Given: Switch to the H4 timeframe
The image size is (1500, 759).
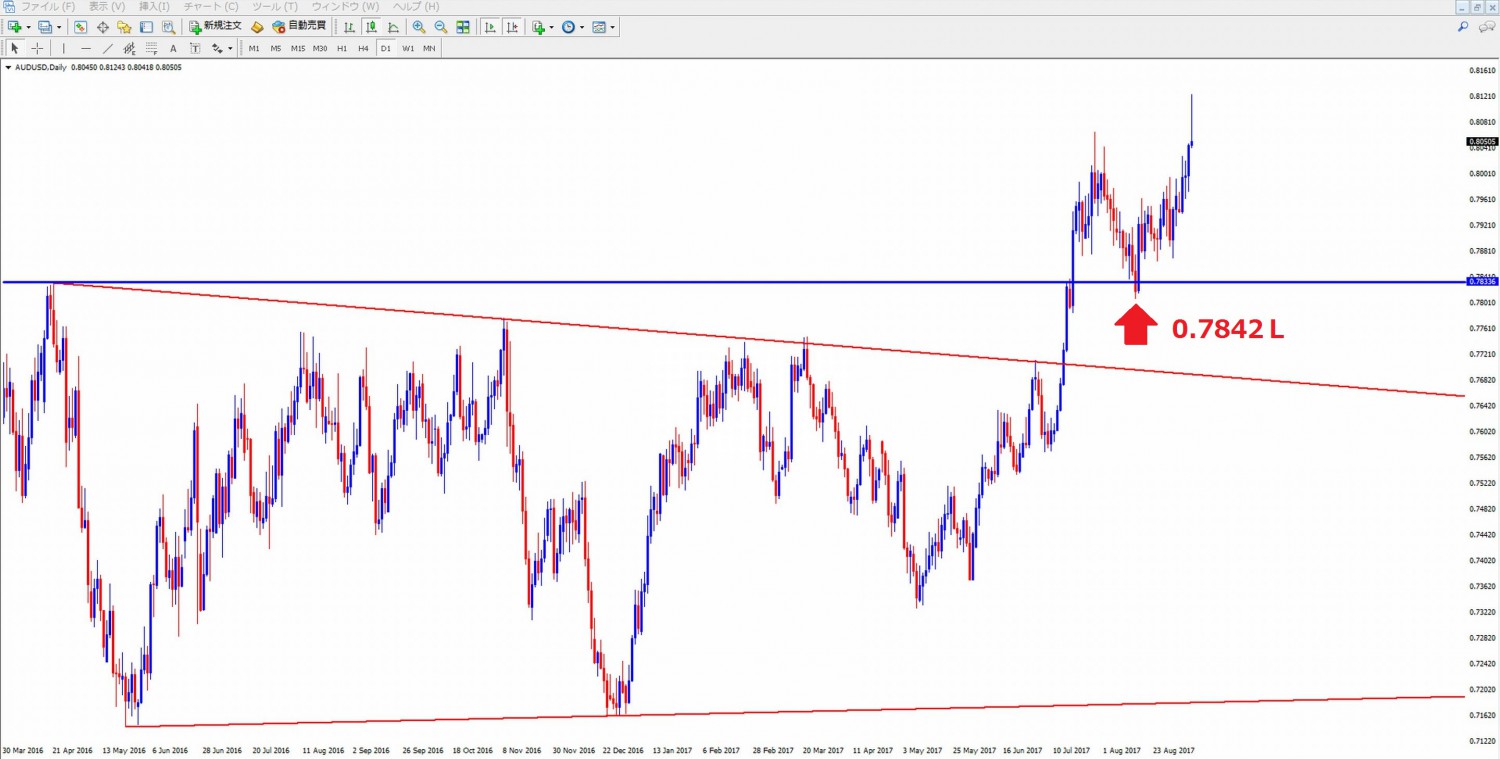Looking at the screenshot, I should click(363, 48).
